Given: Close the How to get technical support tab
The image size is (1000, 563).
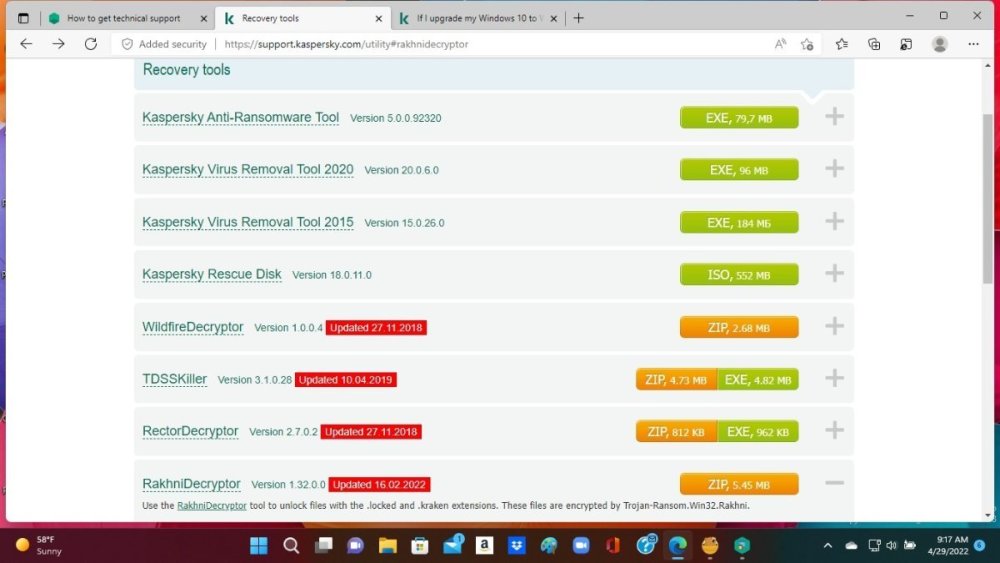Looking at the screenshot, I should 204,18.
